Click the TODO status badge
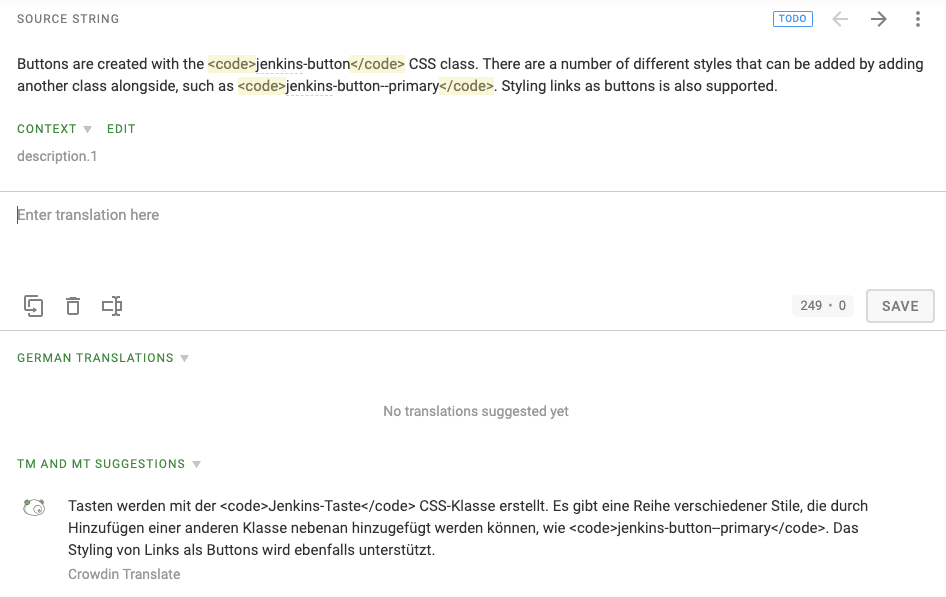Screen dimensions: 946x597 point(792,18)
